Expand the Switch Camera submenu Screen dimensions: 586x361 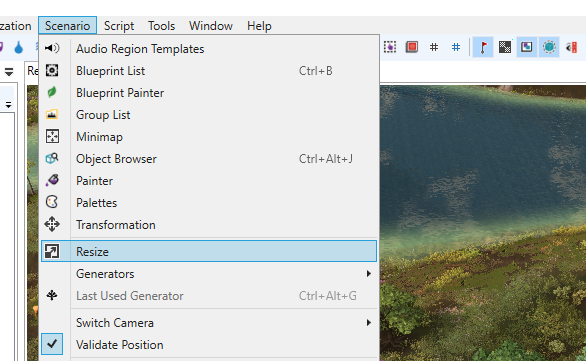coord(209,323)
